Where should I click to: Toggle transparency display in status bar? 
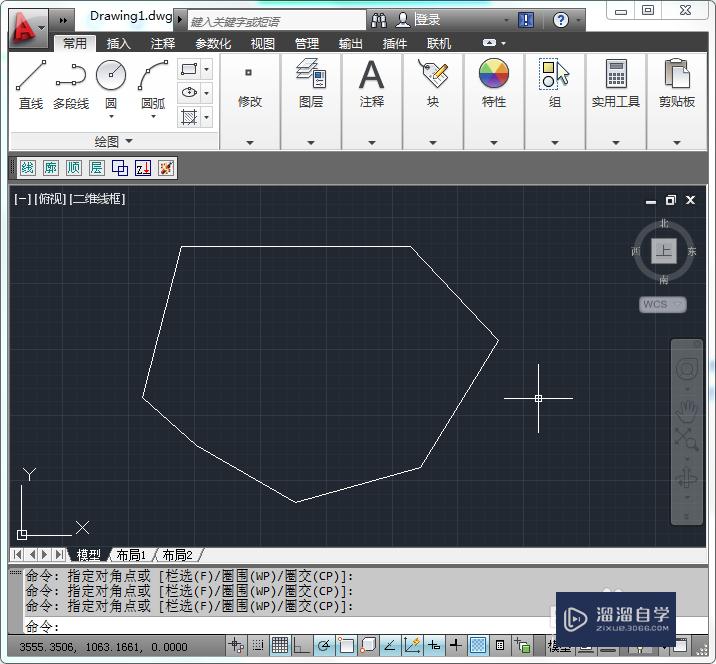point(478,645)
